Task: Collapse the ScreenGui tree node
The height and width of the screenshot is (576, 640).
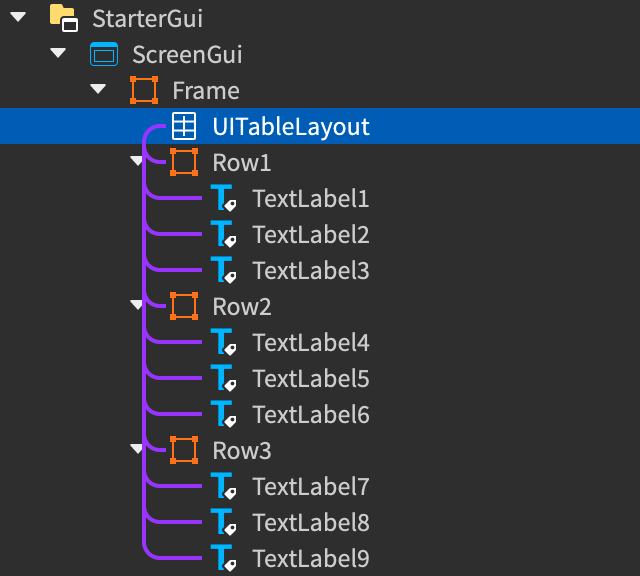Action: 58,53
